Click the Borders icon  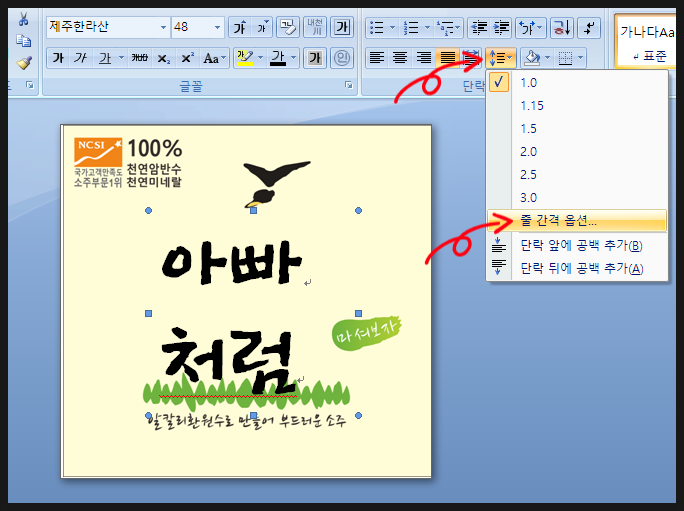pos(565,58)
